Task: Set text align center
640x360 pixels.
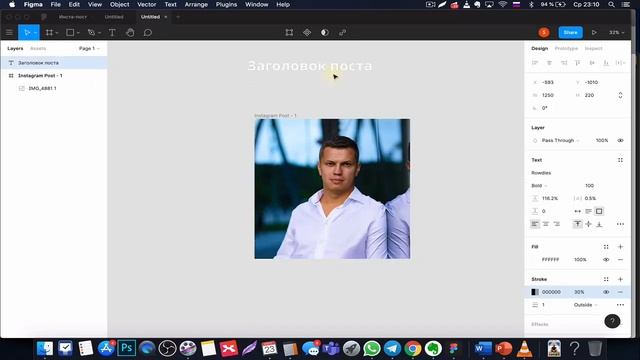Action: (546, 224)
